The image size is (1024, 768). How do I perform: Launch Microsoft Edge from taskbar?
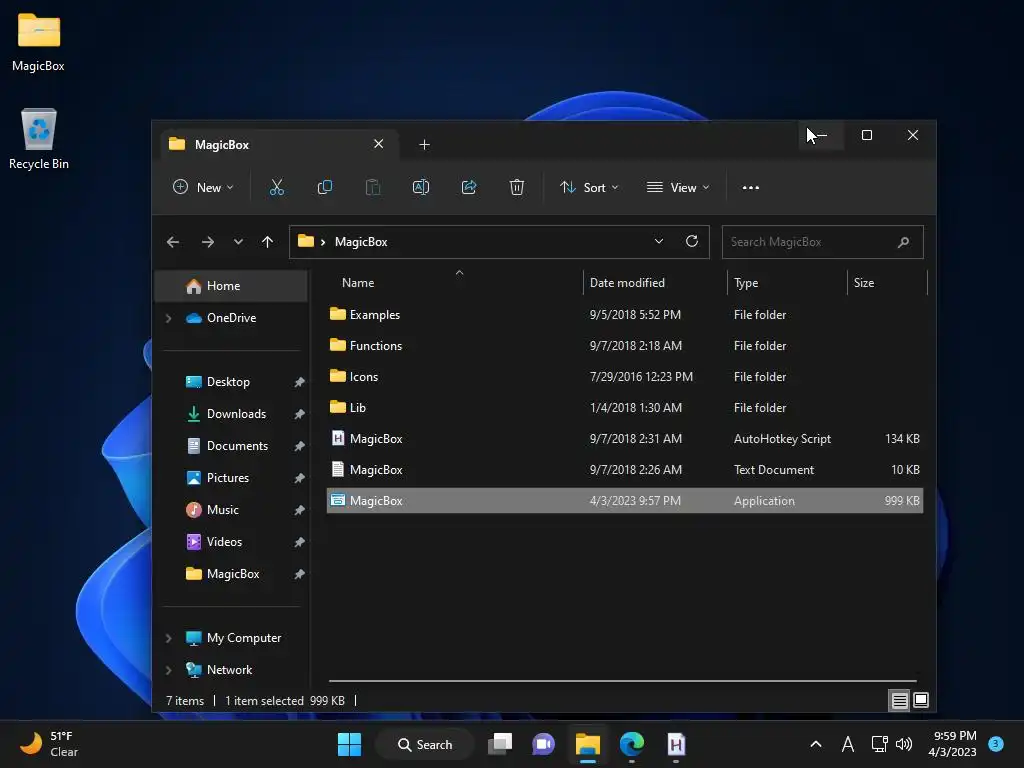click(x=632, y=744)
